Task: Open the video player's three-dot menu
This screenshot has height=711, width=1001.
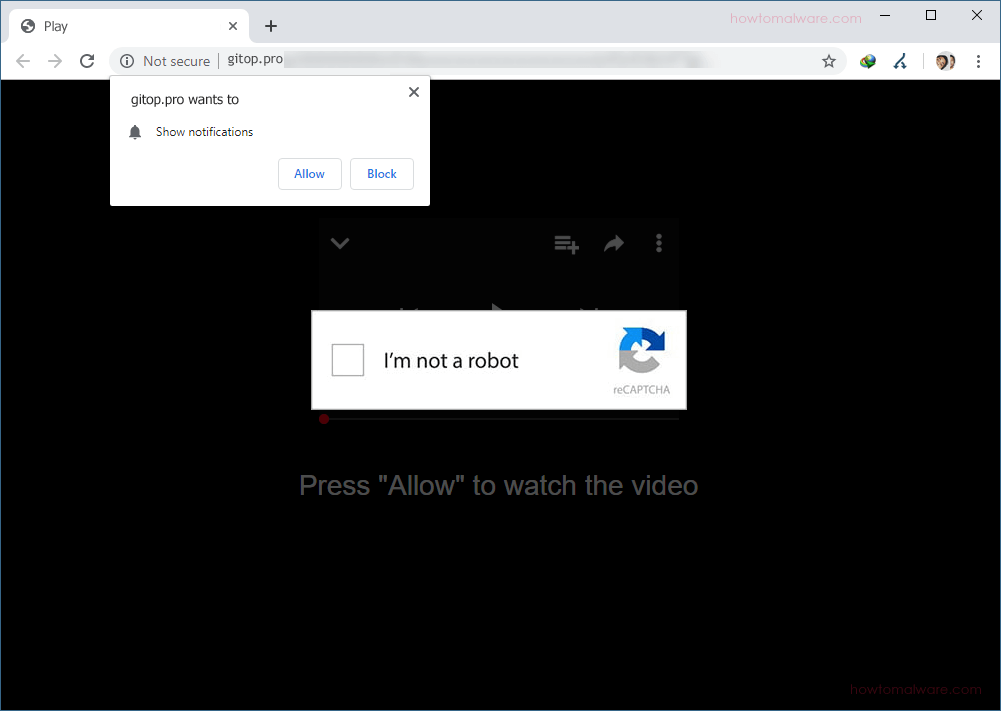Action: point(659,243)
